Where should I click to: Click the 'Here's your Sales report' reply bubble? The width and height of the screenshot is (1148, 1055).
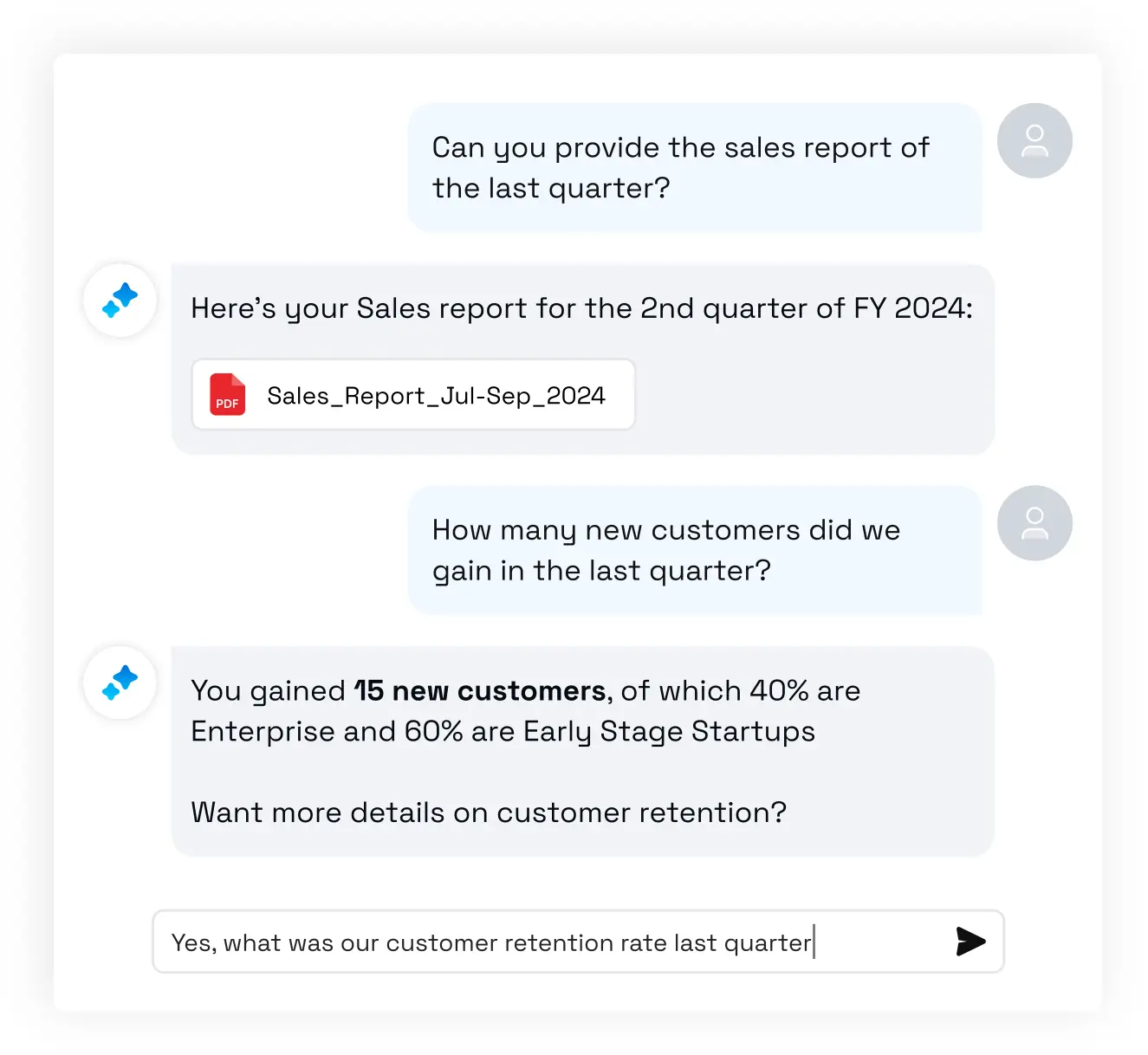coord(582,359)
